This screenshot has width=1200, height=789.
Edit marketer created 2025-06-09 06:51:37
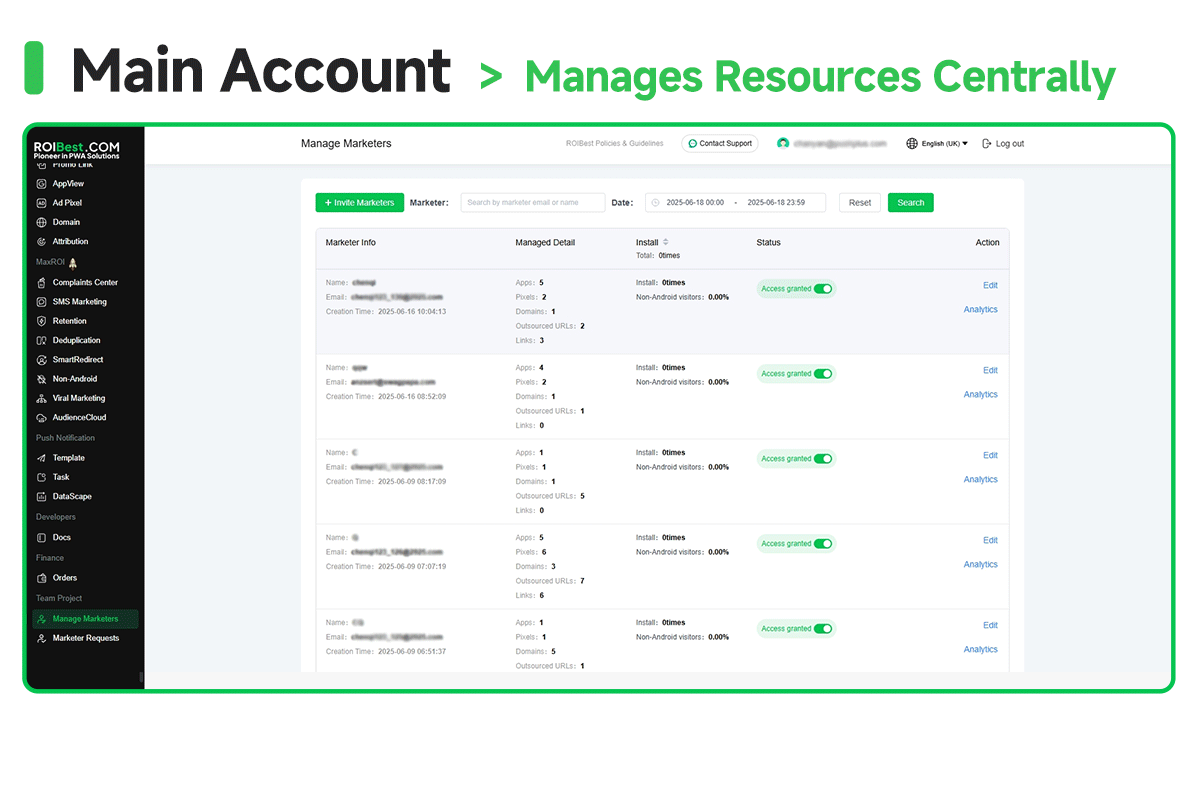[990, 625]
